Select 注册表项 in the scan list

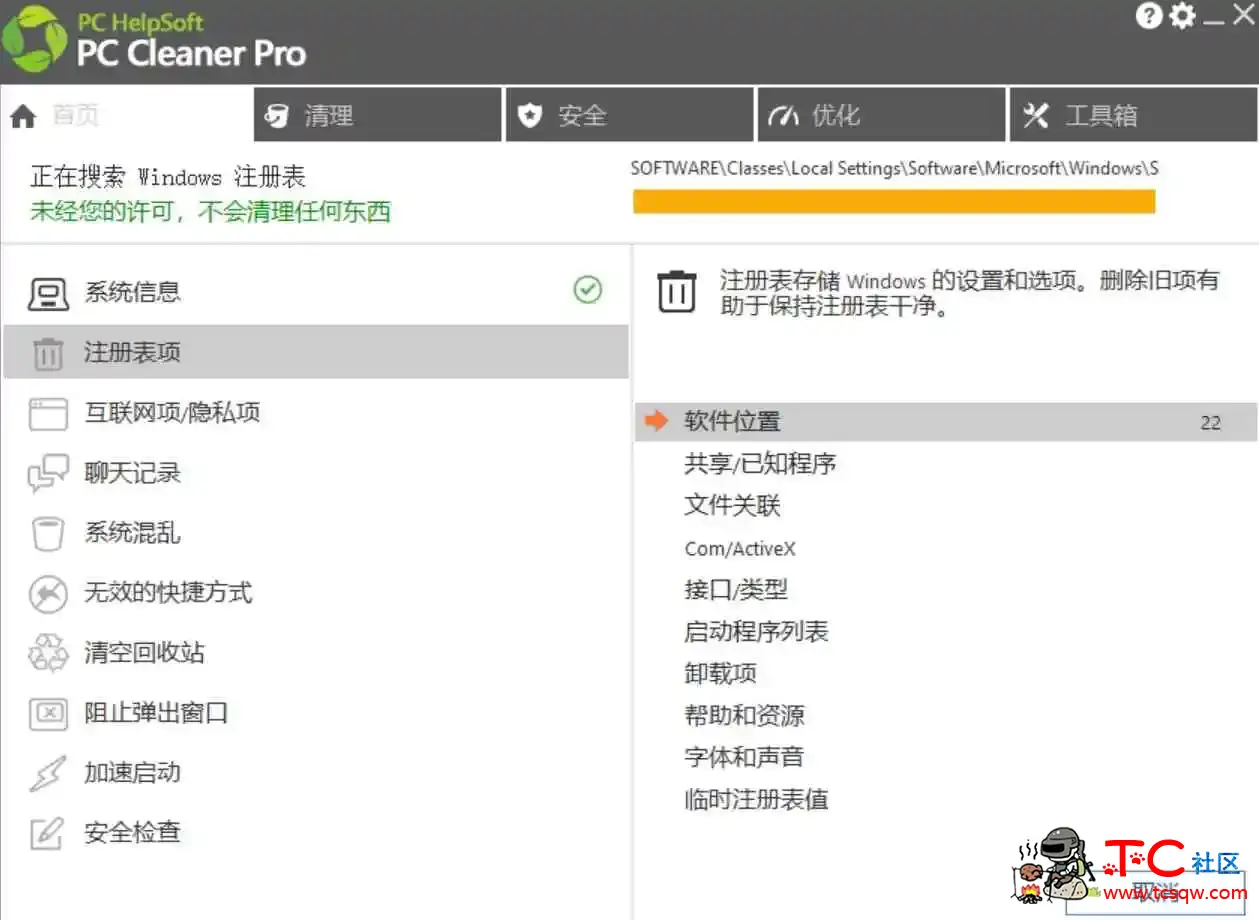316,352
